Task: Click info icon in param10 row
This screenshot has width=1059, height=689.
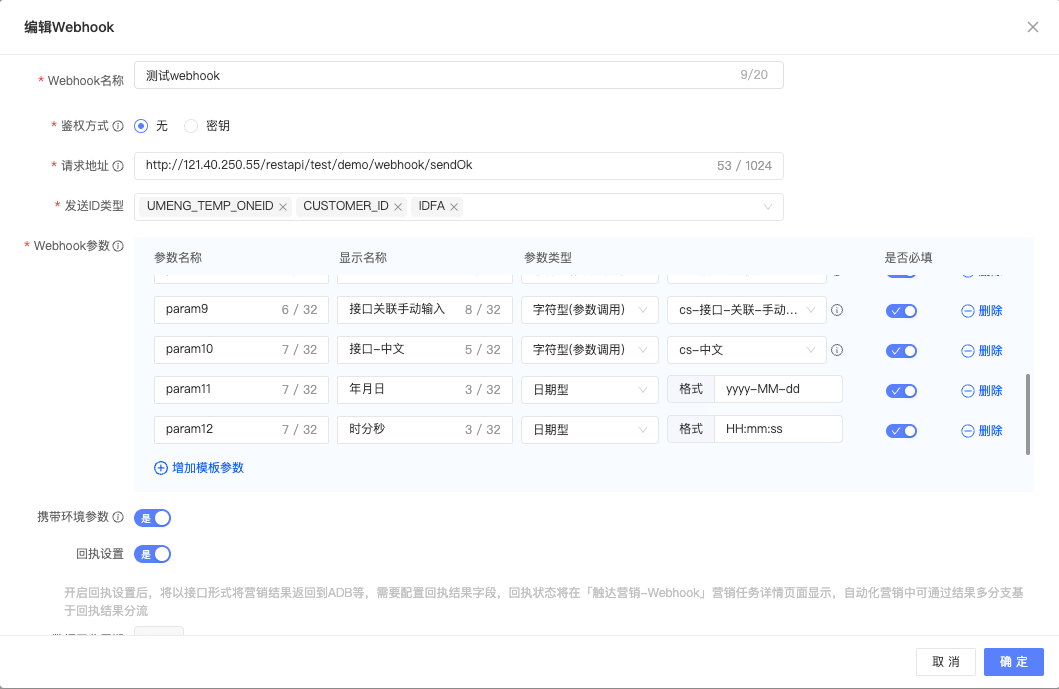Action: [x=837, y=350]
